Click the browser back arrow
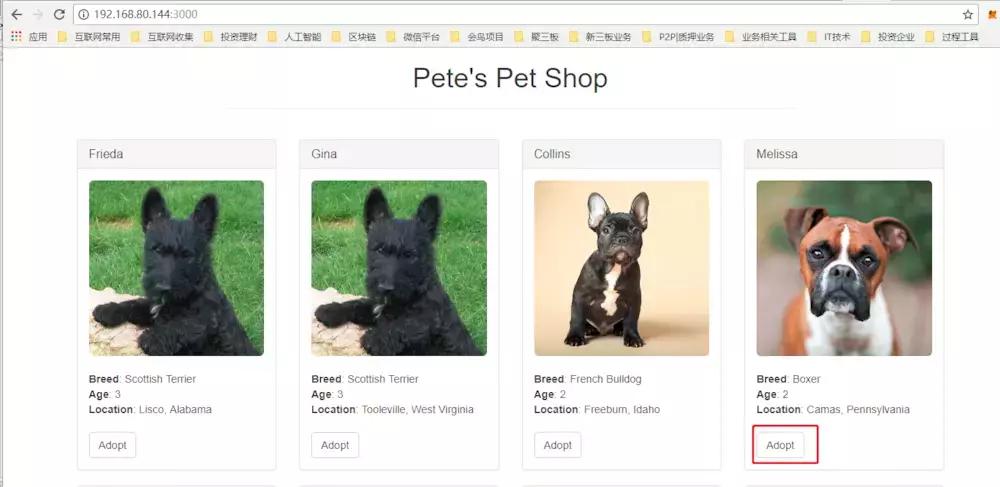The image size is (1000, 487). [x=16, y=15]
